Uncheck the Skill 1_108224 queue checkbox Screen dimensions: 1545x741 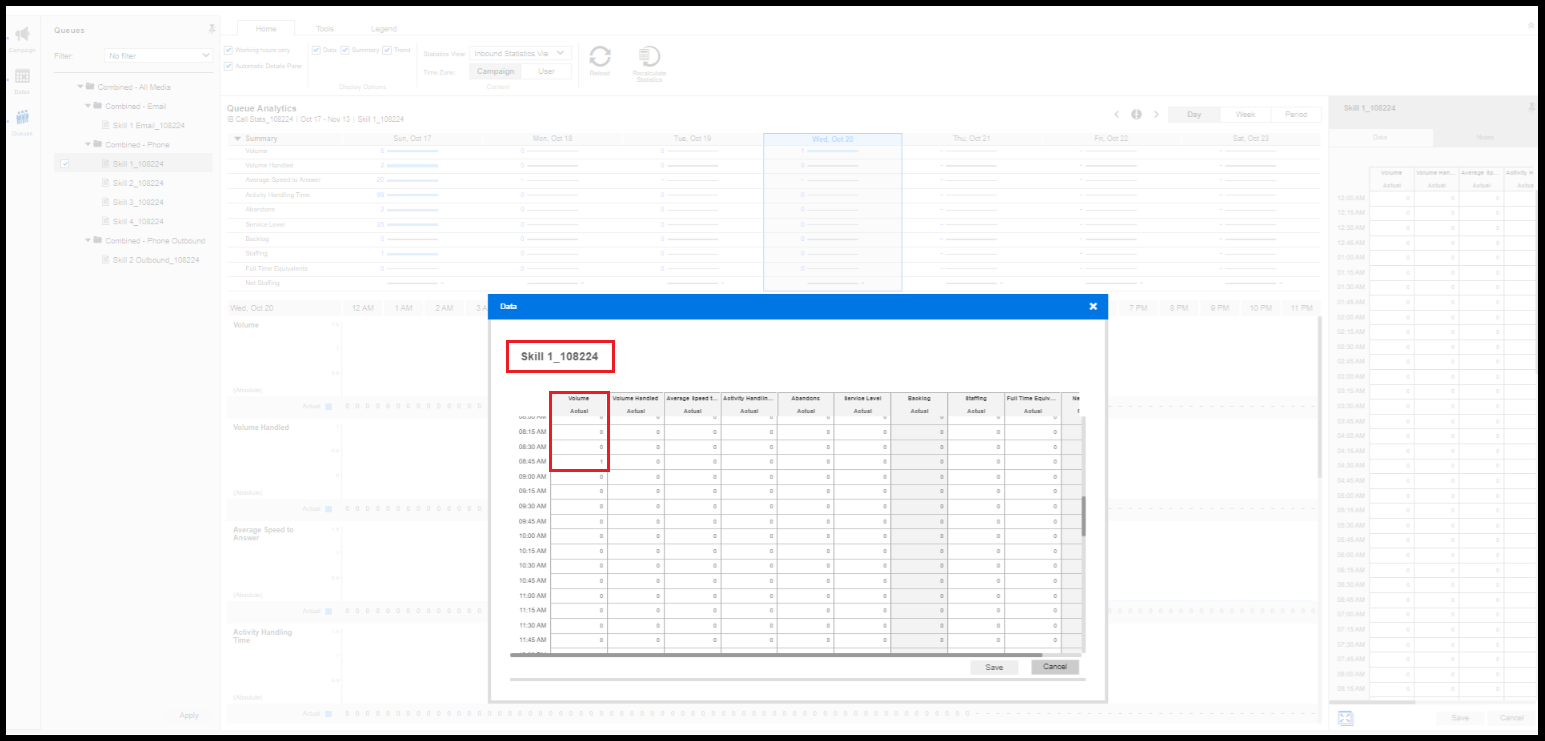(65, 164)
